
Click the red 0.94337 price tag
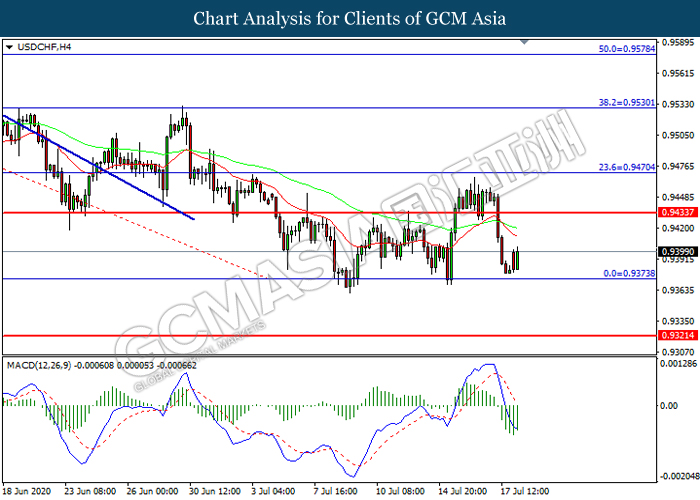pos(678,212)
